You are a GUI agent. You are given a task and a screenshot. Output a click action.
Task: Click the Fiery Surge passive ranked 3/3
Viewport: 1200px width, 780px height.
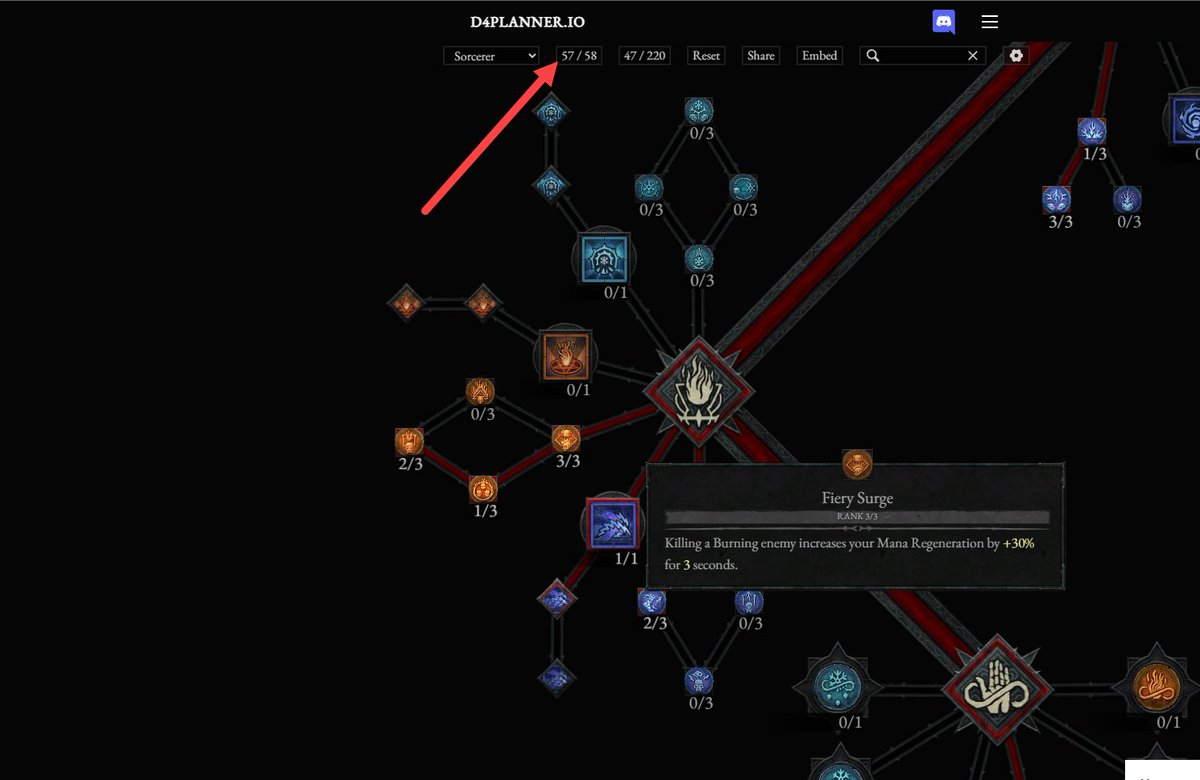[x=566, y=439]
